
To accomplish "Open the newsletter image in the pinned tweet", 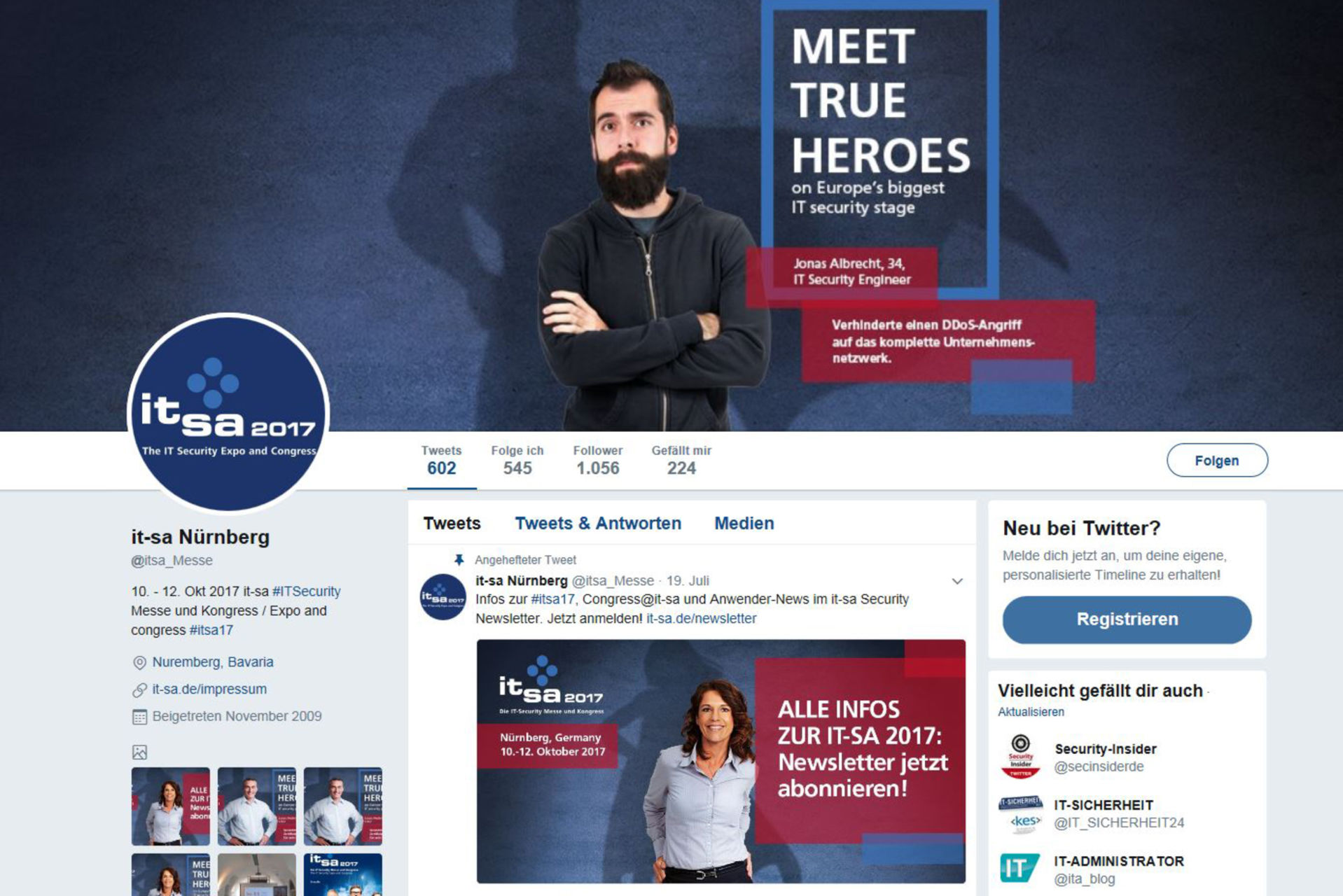I will 721,762.
